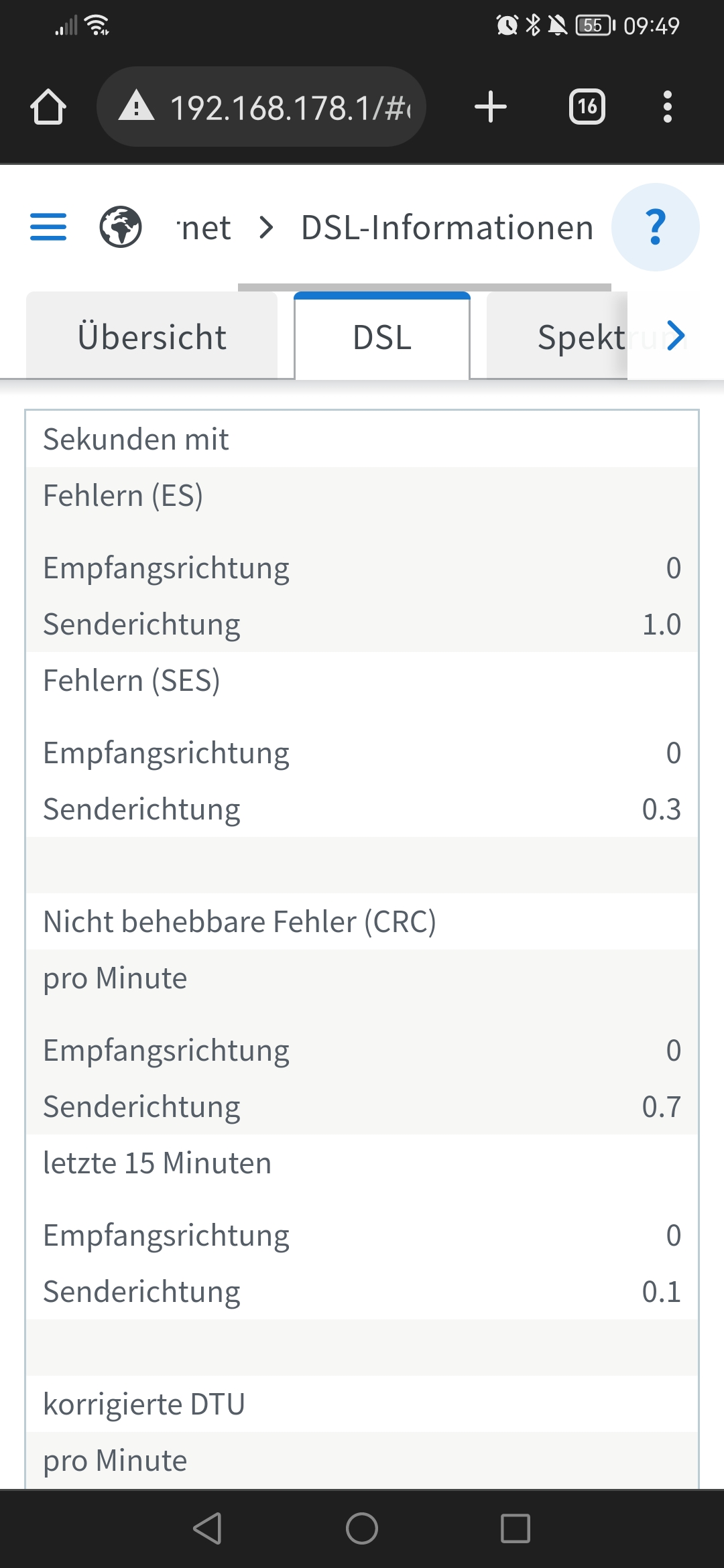Tap the insecure connection warning triangle
724x1568 pixels.
[137, 107]
